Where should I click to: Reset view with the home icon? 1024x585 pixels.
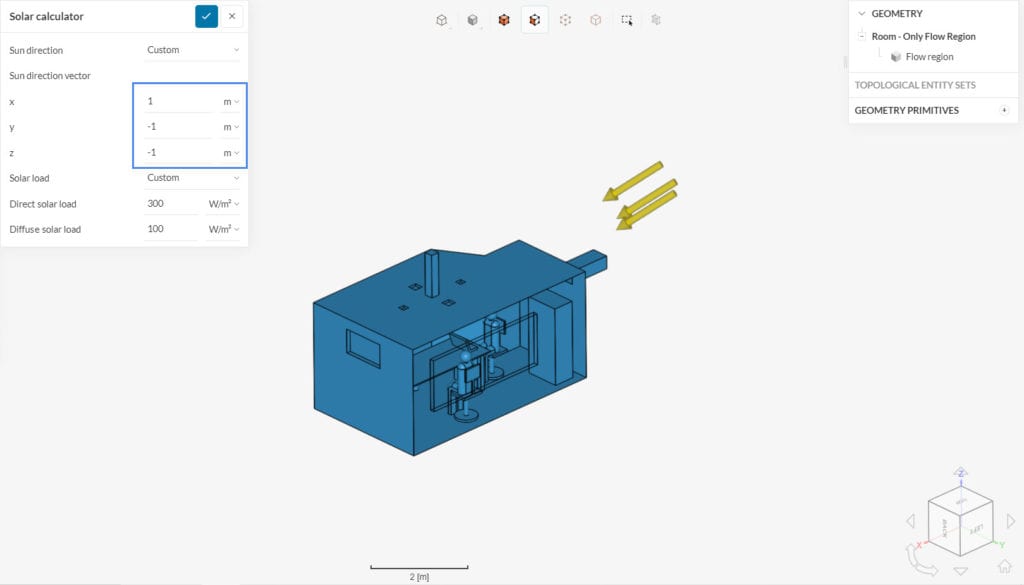pyautogui.click(x=1004, y=566)
